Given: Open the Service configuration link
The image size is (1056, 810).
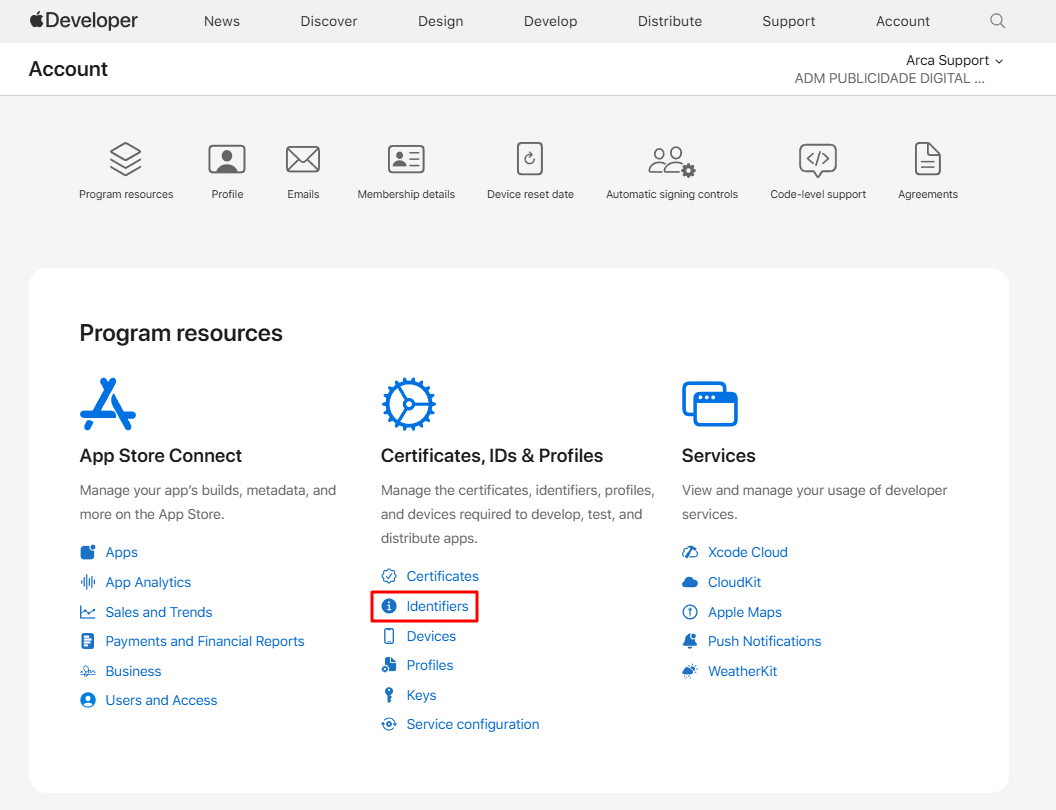Looking at the screenshot, I should tap(473, 724).
